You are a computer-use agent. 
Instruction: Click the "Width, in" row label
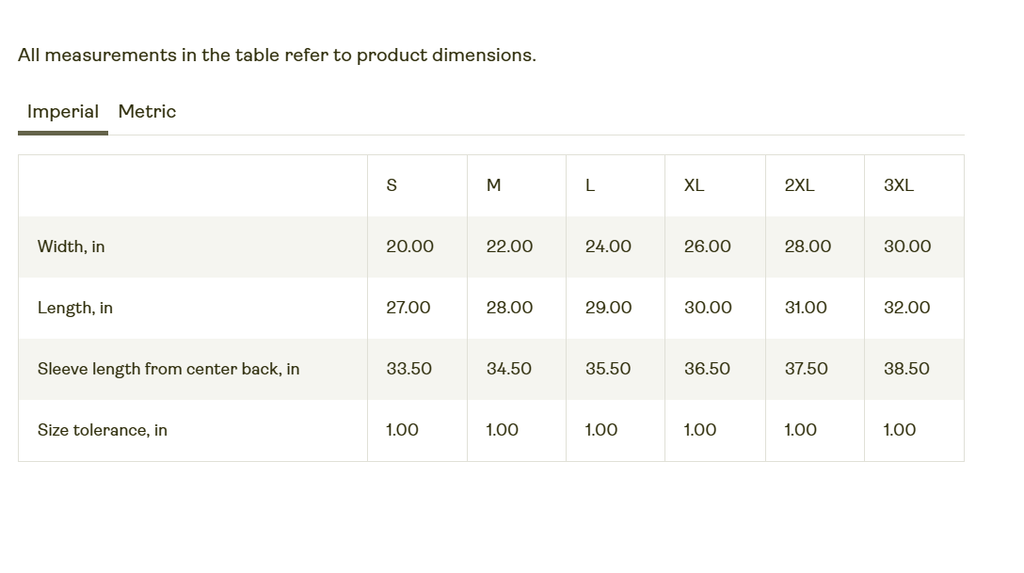71,247
